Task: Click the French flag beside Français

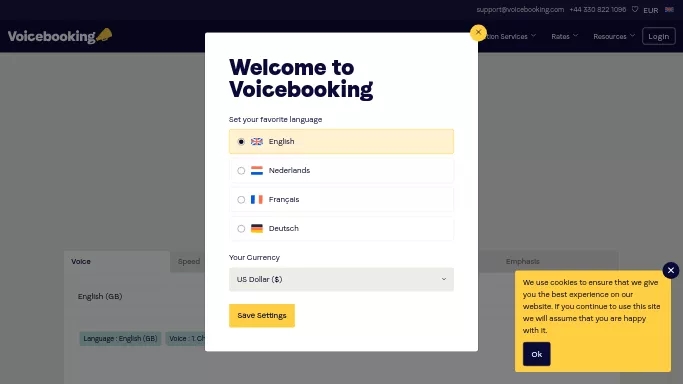Action: pos(257,199)
